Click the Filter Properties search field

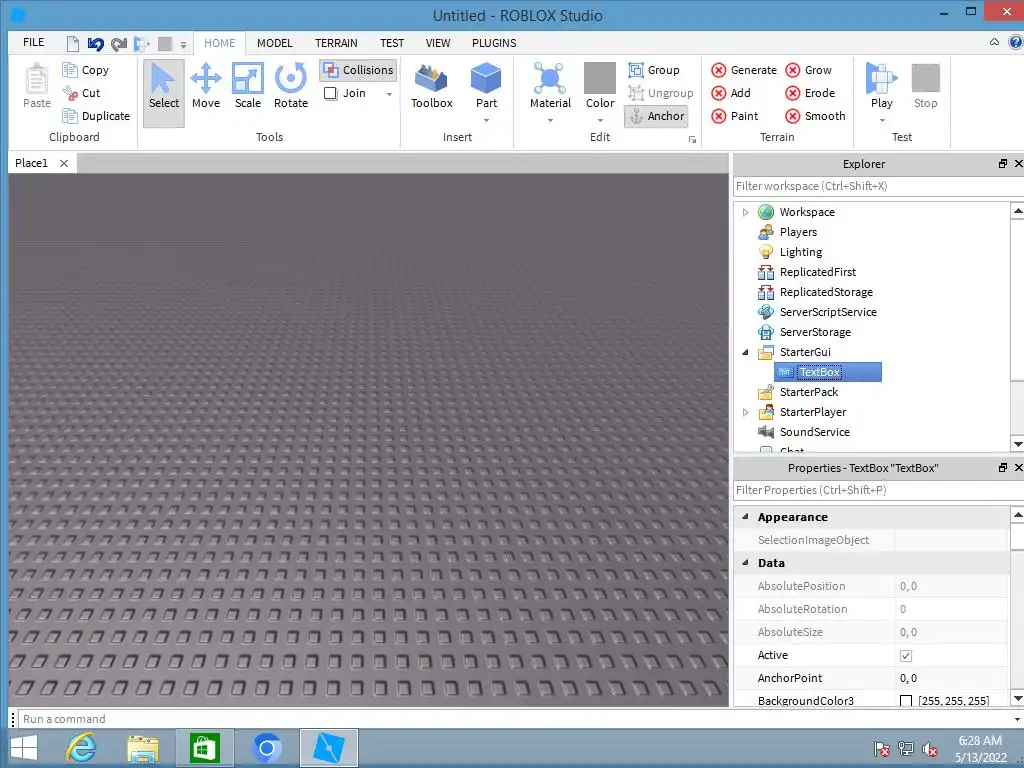[x=878, y=490]
